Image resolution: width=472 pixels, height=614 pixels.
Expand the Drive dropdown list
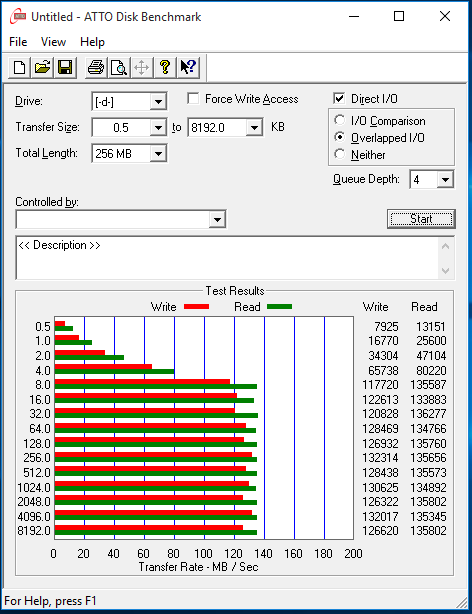(158, 102)
